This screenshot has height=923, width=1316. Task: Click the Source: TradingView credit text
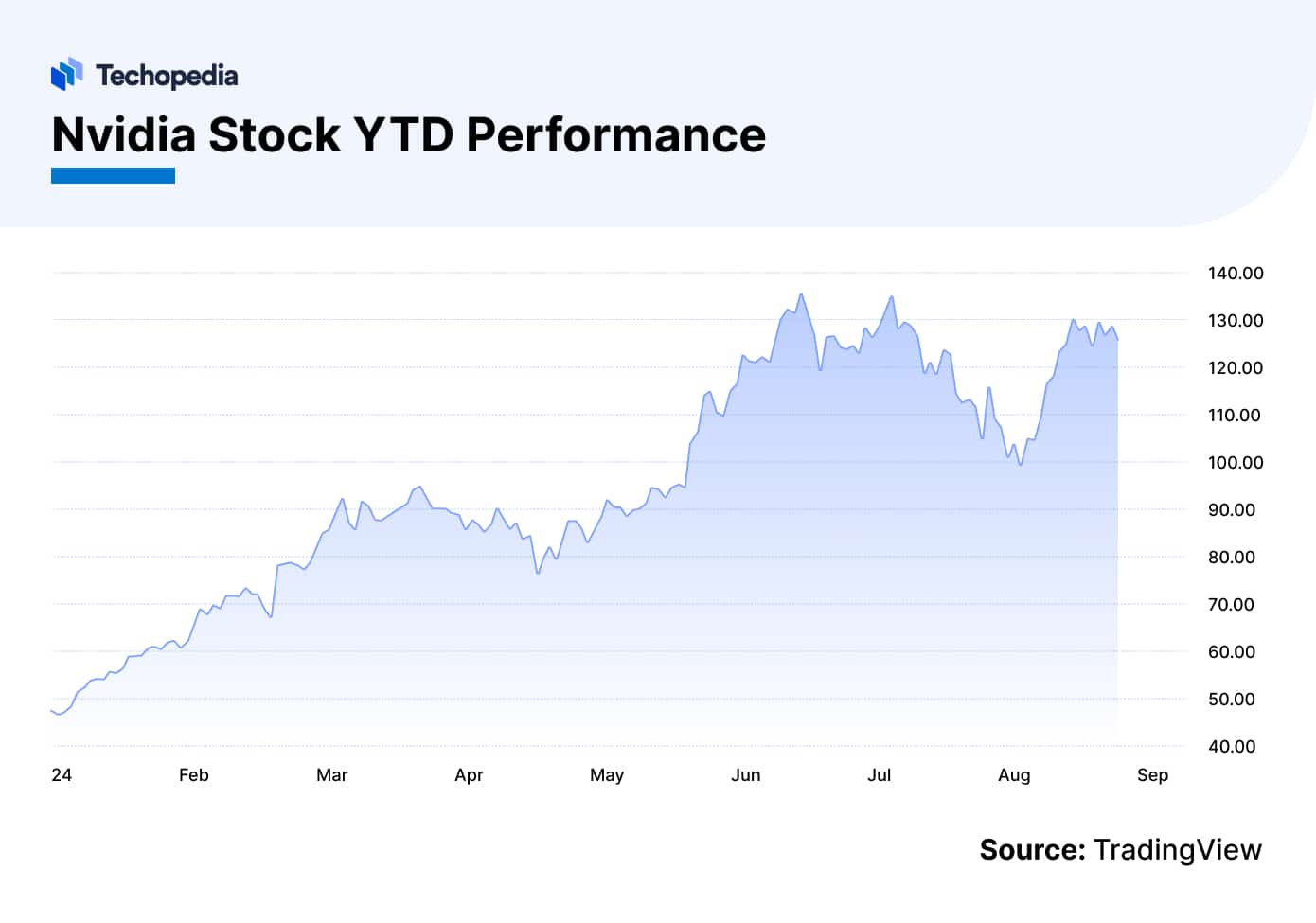[x=1120, y=849]
